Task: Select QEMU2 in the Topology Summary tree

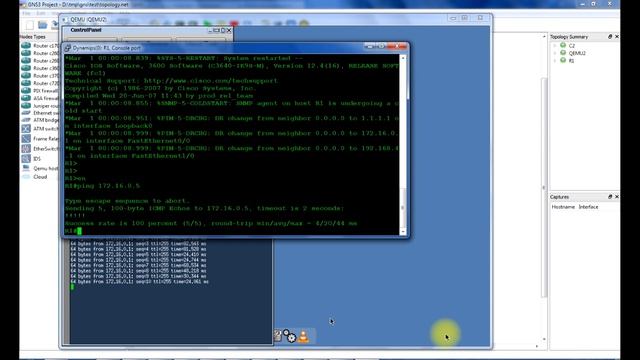Action: coord(577,53)
